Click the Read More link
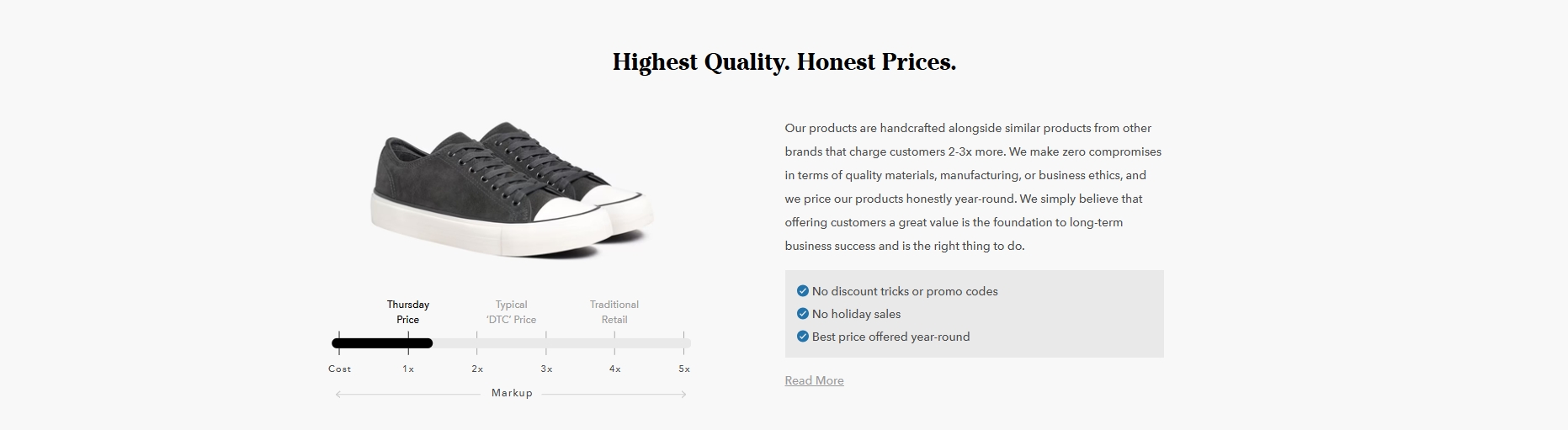This screenshot has width=1568, height=430. point(814,380)
